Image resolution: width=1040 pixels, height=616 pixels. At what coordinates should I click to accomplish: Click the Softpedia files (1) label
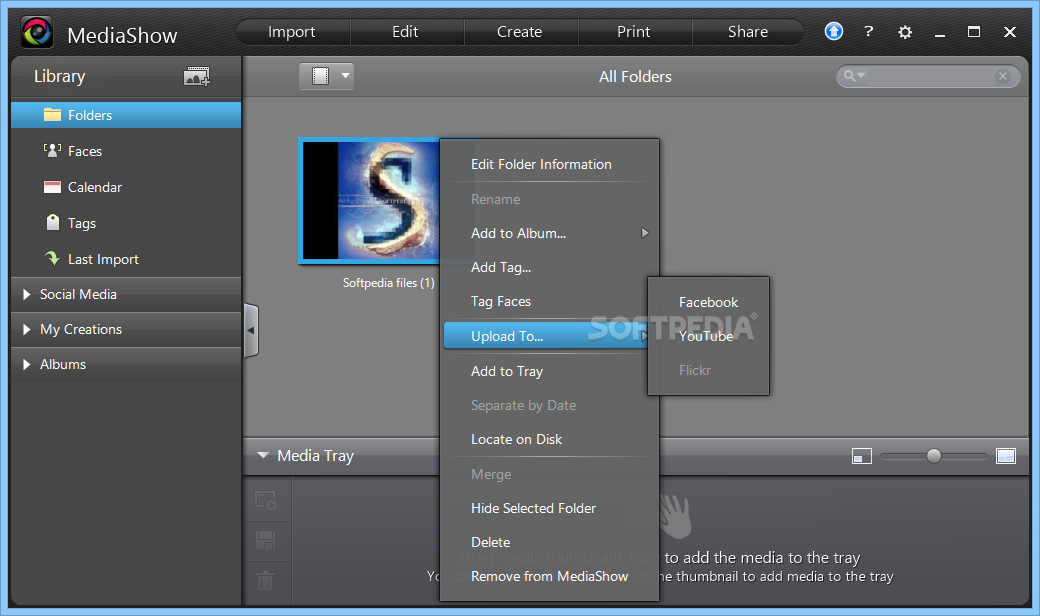coord(389,282)
